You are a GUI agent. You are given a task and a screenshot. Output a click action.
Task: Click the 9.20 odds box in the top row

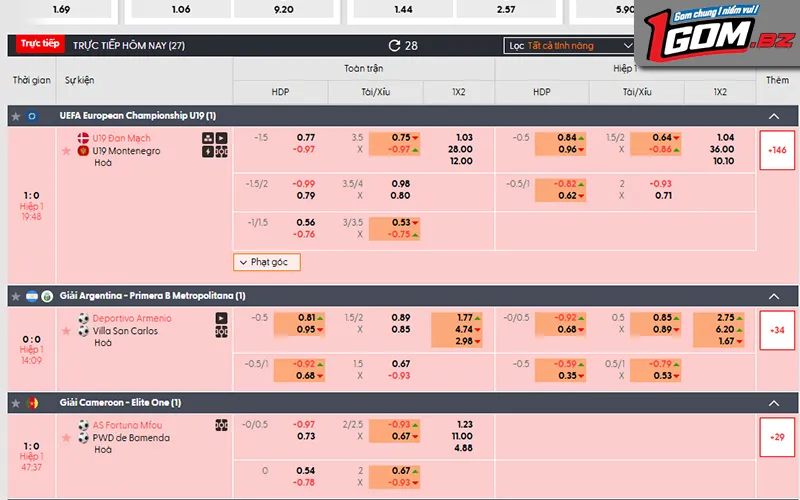click(x=284, y=10)
